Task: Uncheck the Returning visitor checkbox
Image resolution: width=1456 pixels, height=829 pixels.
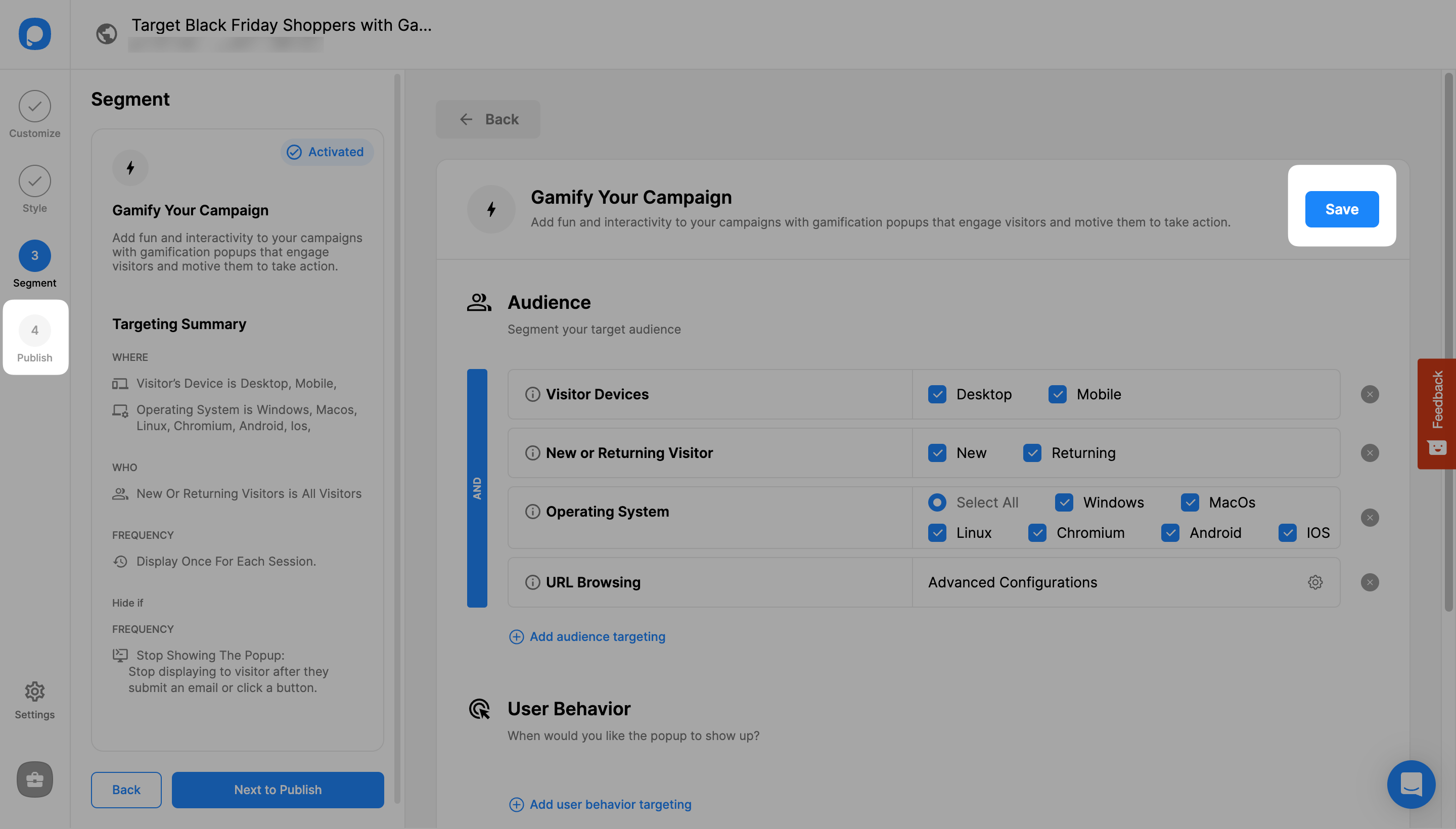Action: [x=1032, y=453]
